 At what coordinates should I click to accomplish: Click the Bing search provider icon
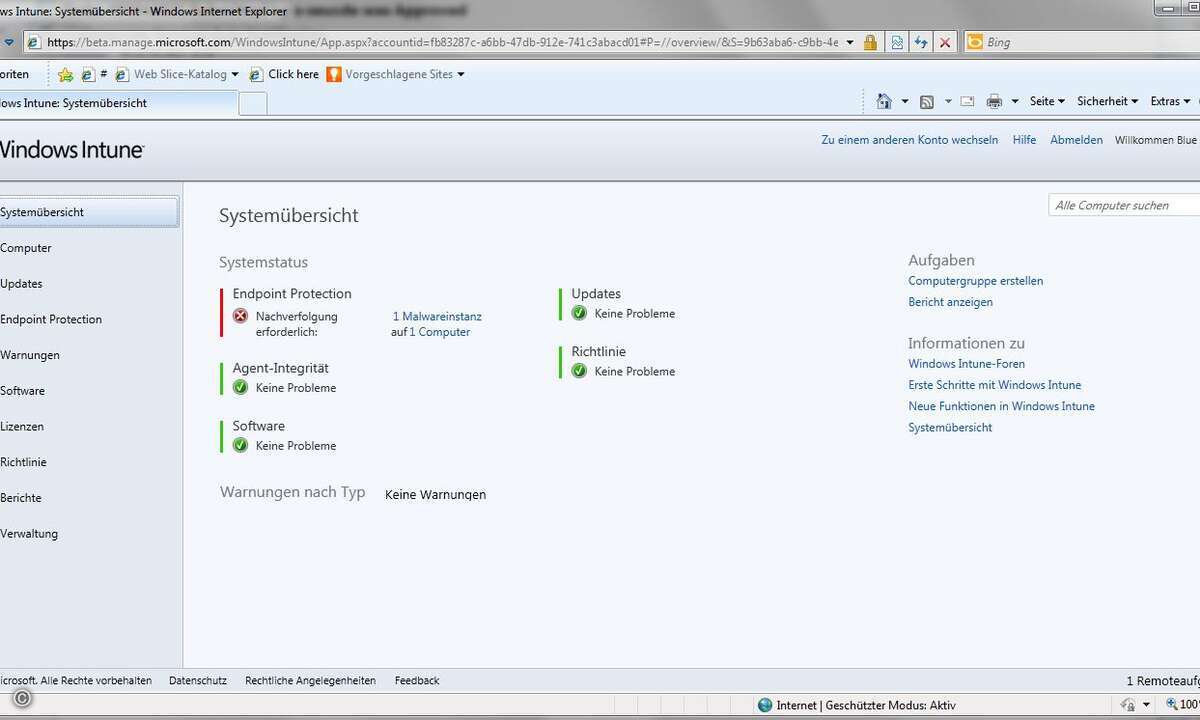[973, 42]
